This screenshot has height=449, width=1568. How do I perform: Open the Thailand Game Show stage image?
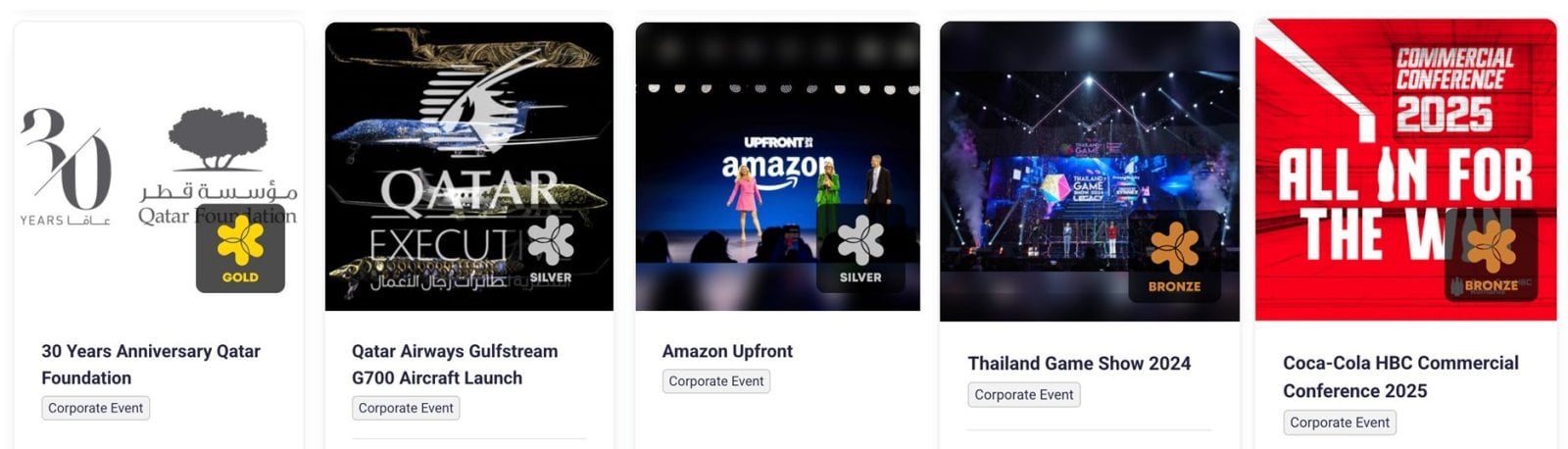click(x=1090, y=172)
